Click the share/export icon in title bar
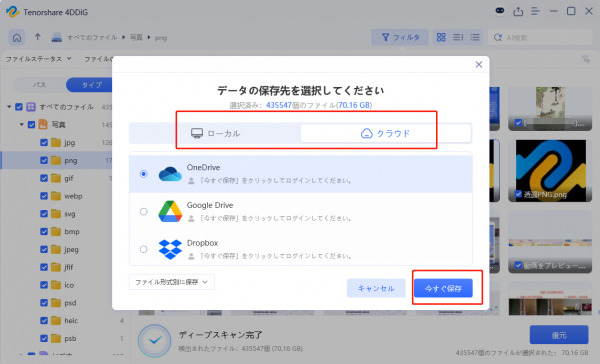This screenshot has height=364, width=600. tap(518, 11)
